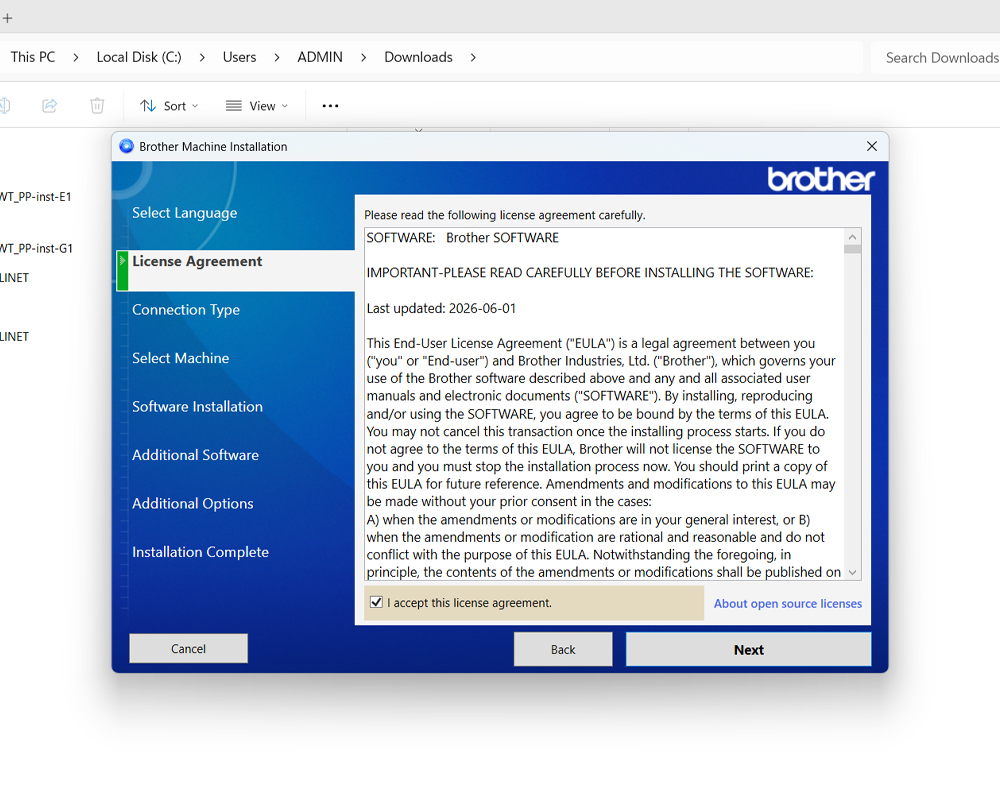Navigate to ADMIN folder in breadcrumb
The width and height of the screenshot is (1000, 800).
(x=320, y=57)
